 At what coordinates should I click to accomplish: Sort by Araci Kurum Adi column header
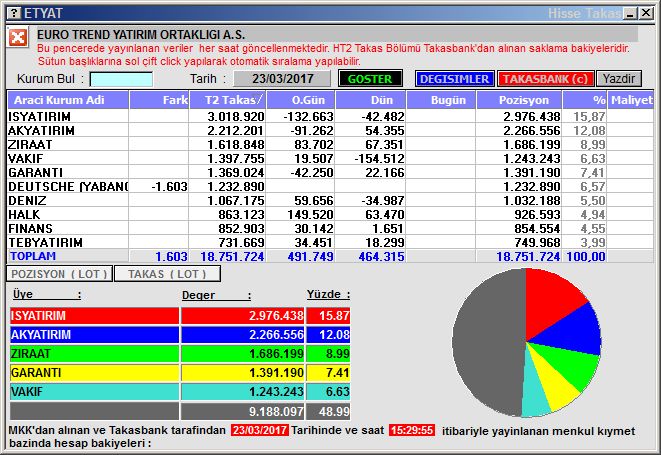68,100
